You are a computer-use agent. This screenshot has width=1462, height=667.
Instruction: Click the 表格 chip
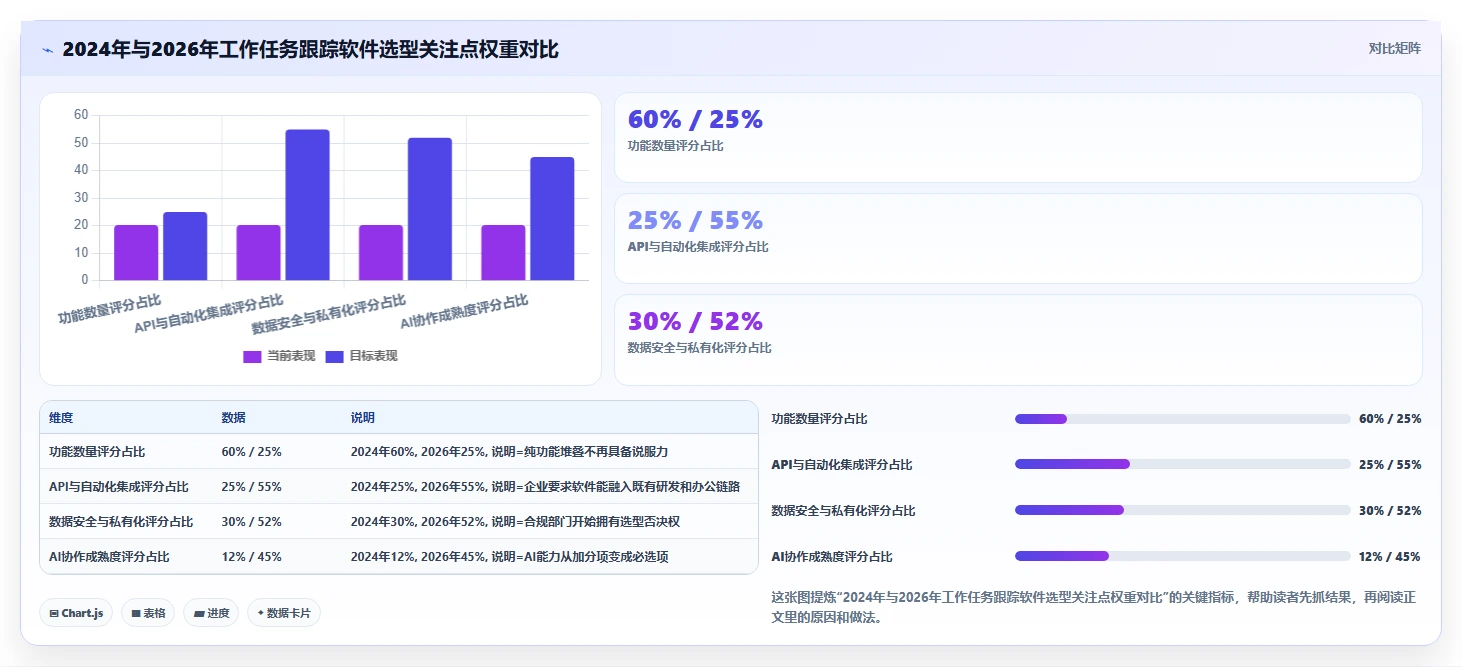coord(148,613)
